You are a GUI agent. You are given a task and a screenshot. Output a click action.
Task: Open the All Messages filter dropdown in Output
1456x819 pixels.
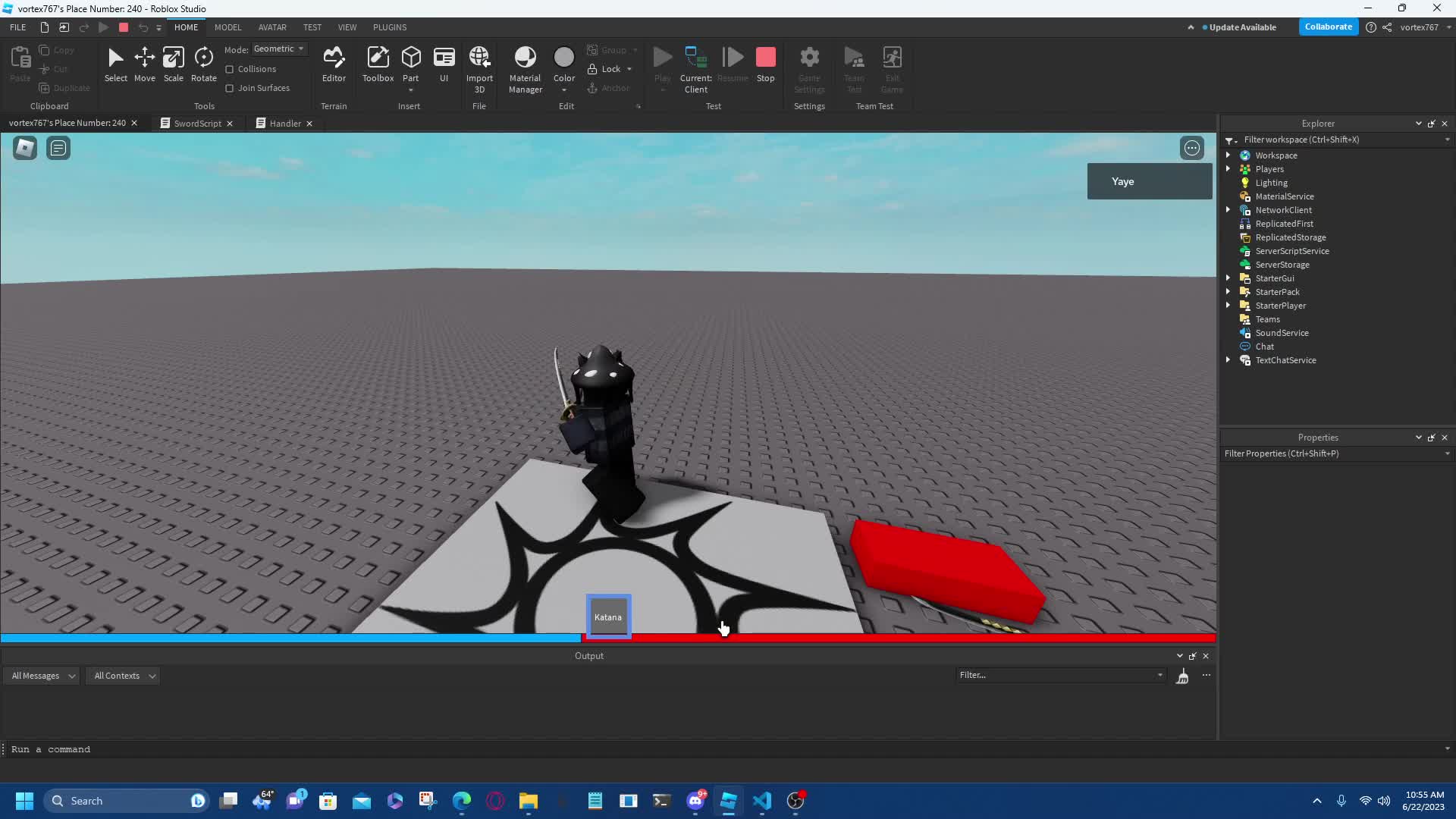(x=41, y=675)
